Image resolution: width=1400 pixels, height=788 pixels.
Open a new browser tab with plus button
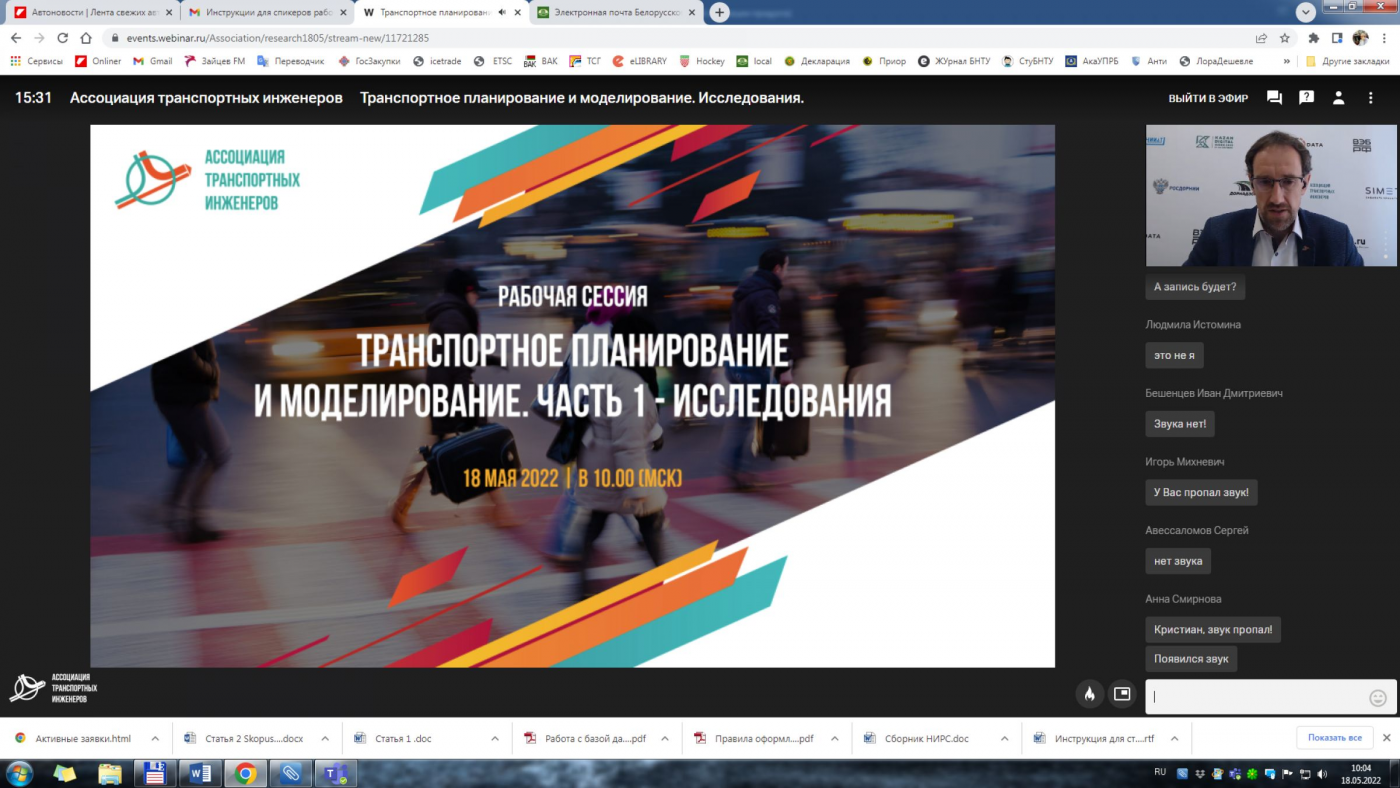(719, 12)
